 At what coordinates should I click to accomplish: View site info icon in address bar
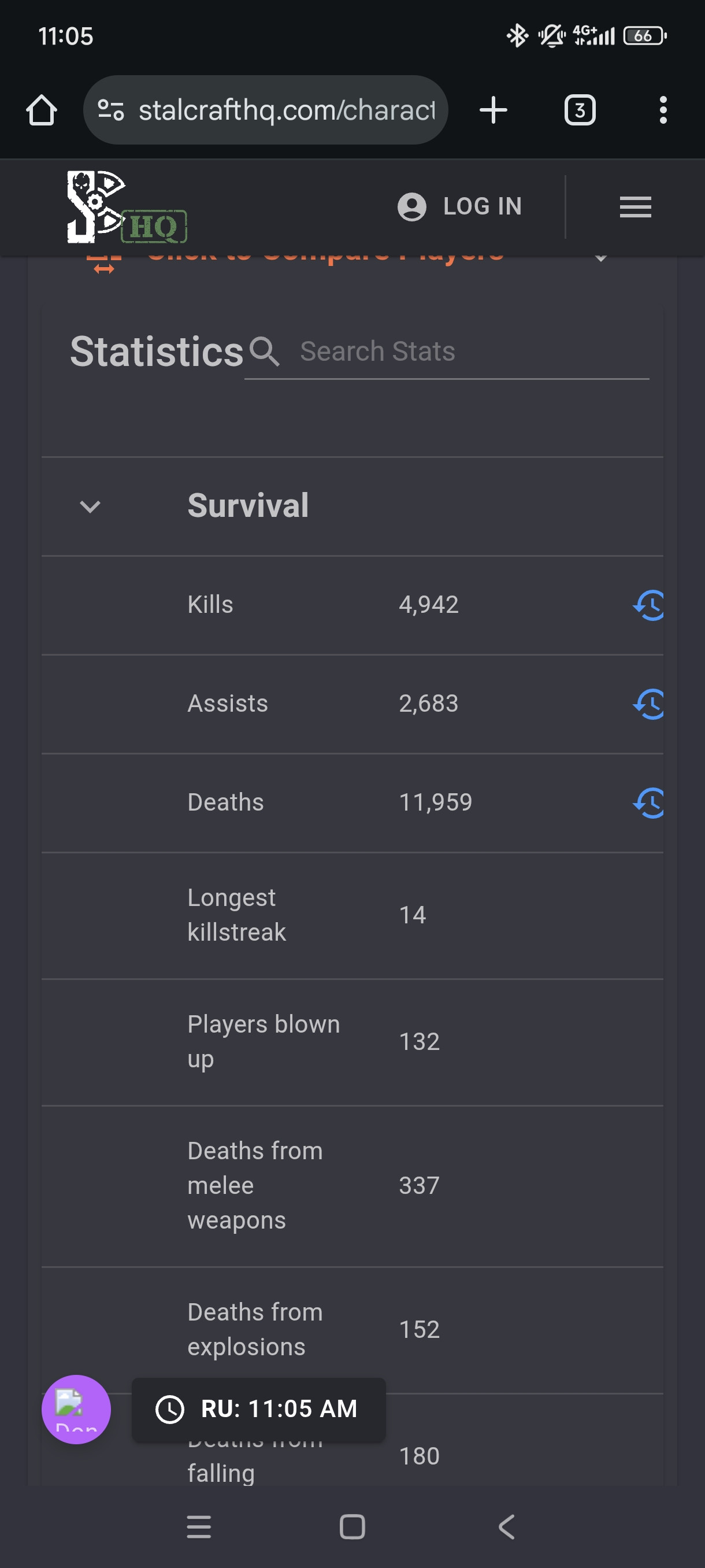111,110
